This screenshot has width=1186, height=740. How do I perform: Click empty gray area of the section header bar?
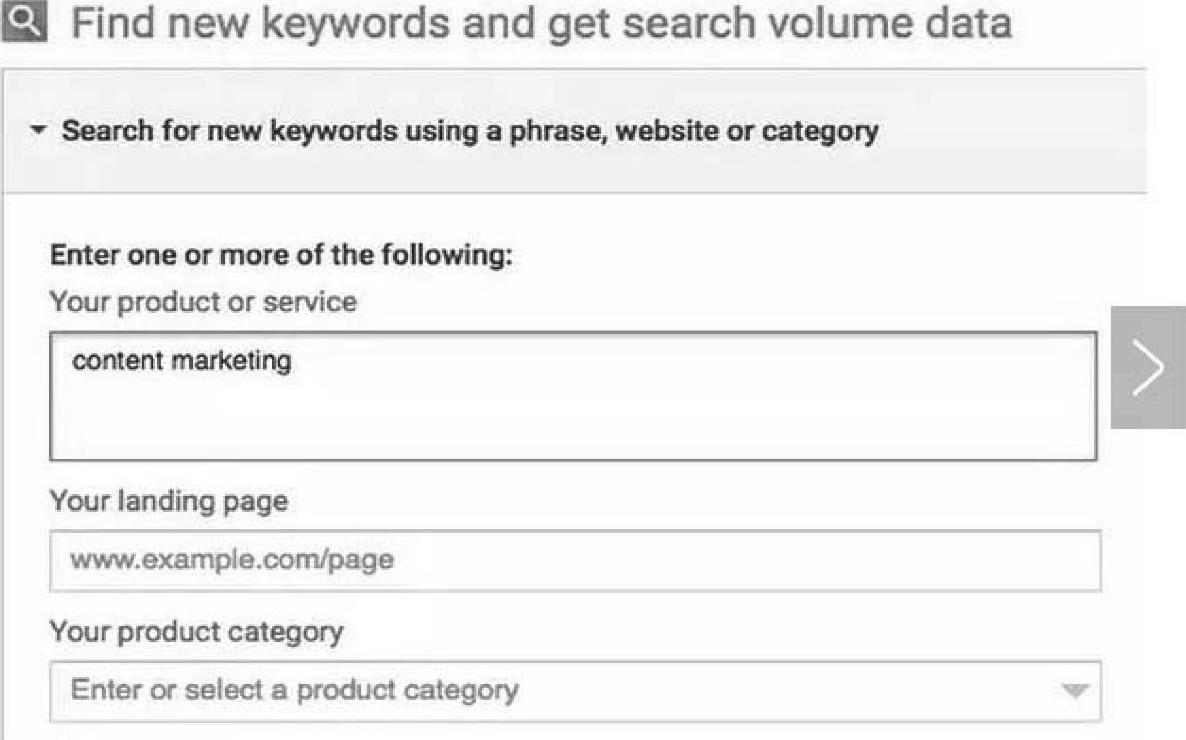1010,131
